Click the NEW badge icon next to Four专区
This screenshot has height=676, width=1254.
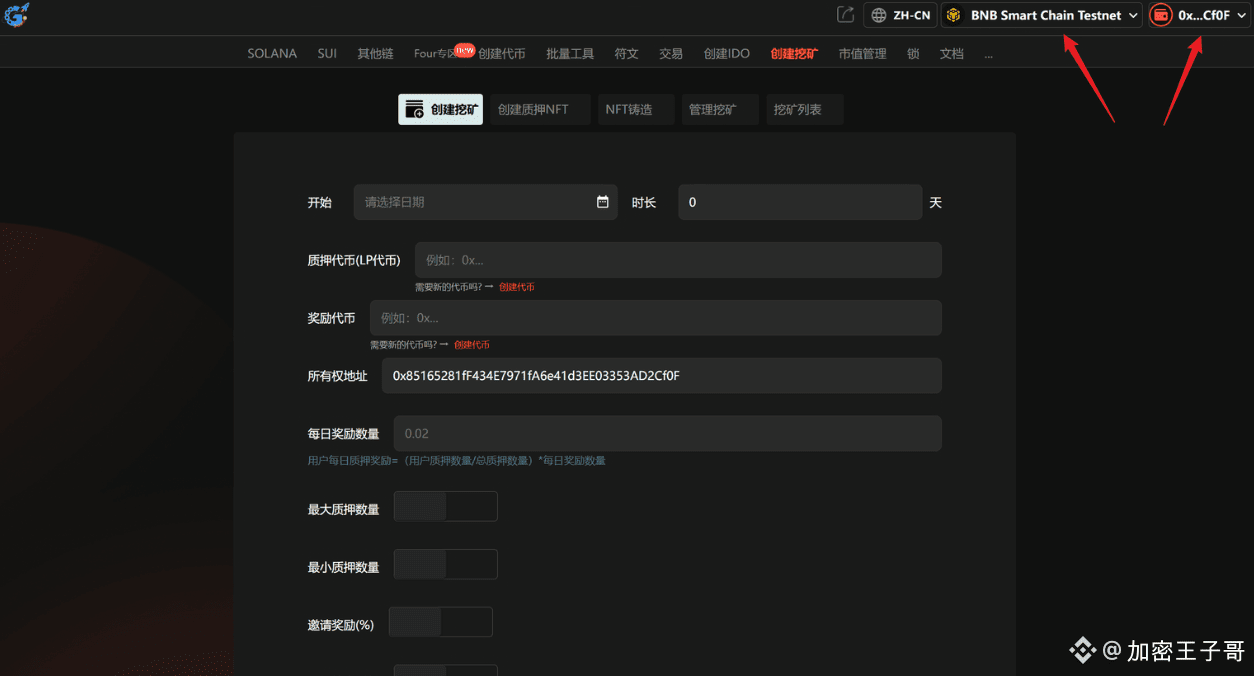click(x=462, y=47)
